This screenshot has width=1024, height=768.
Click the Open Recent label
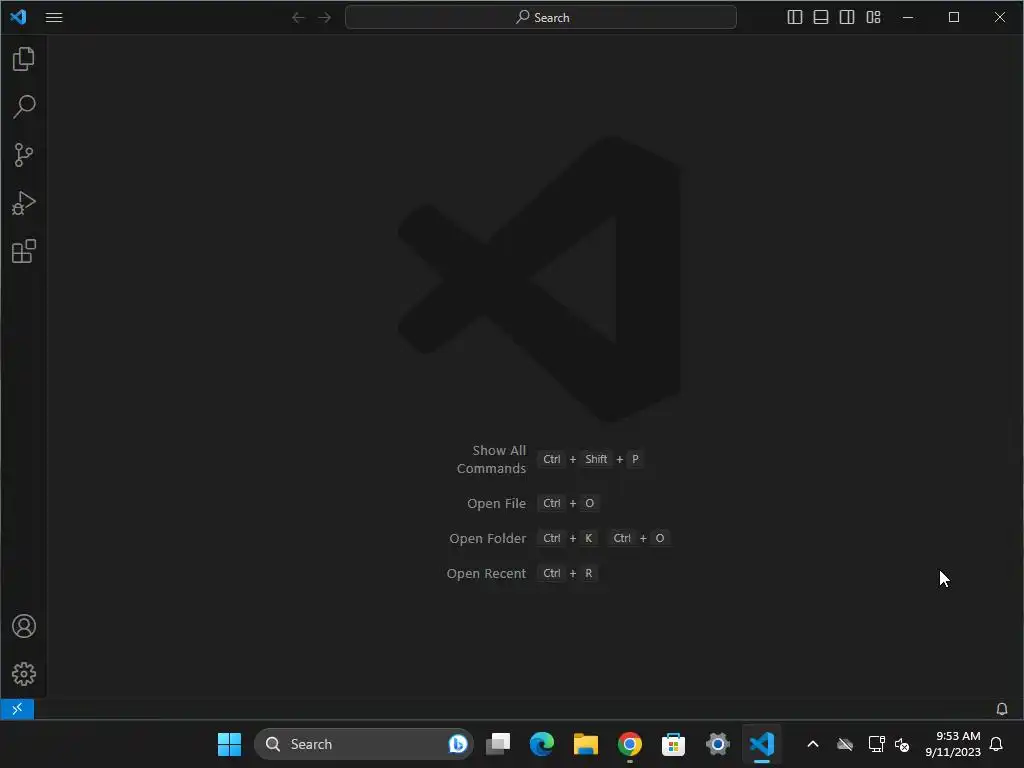coord(486,573)
